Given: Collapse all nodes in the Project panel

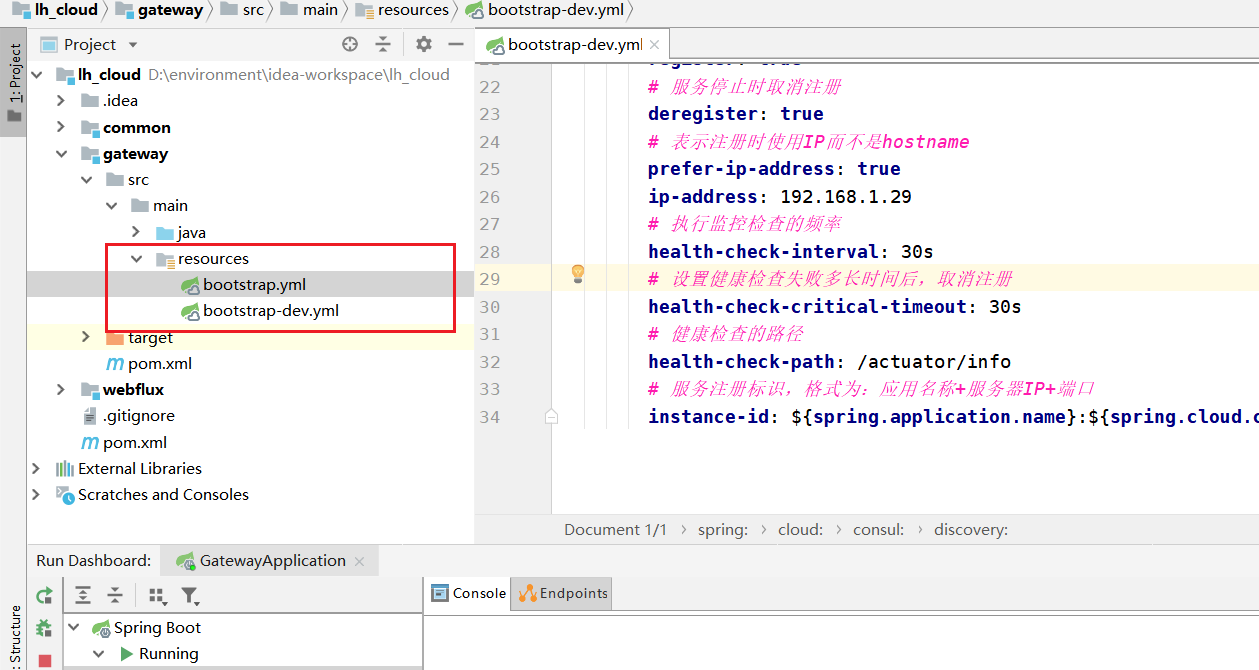Looking at the screenshot, I should (383, 44).
